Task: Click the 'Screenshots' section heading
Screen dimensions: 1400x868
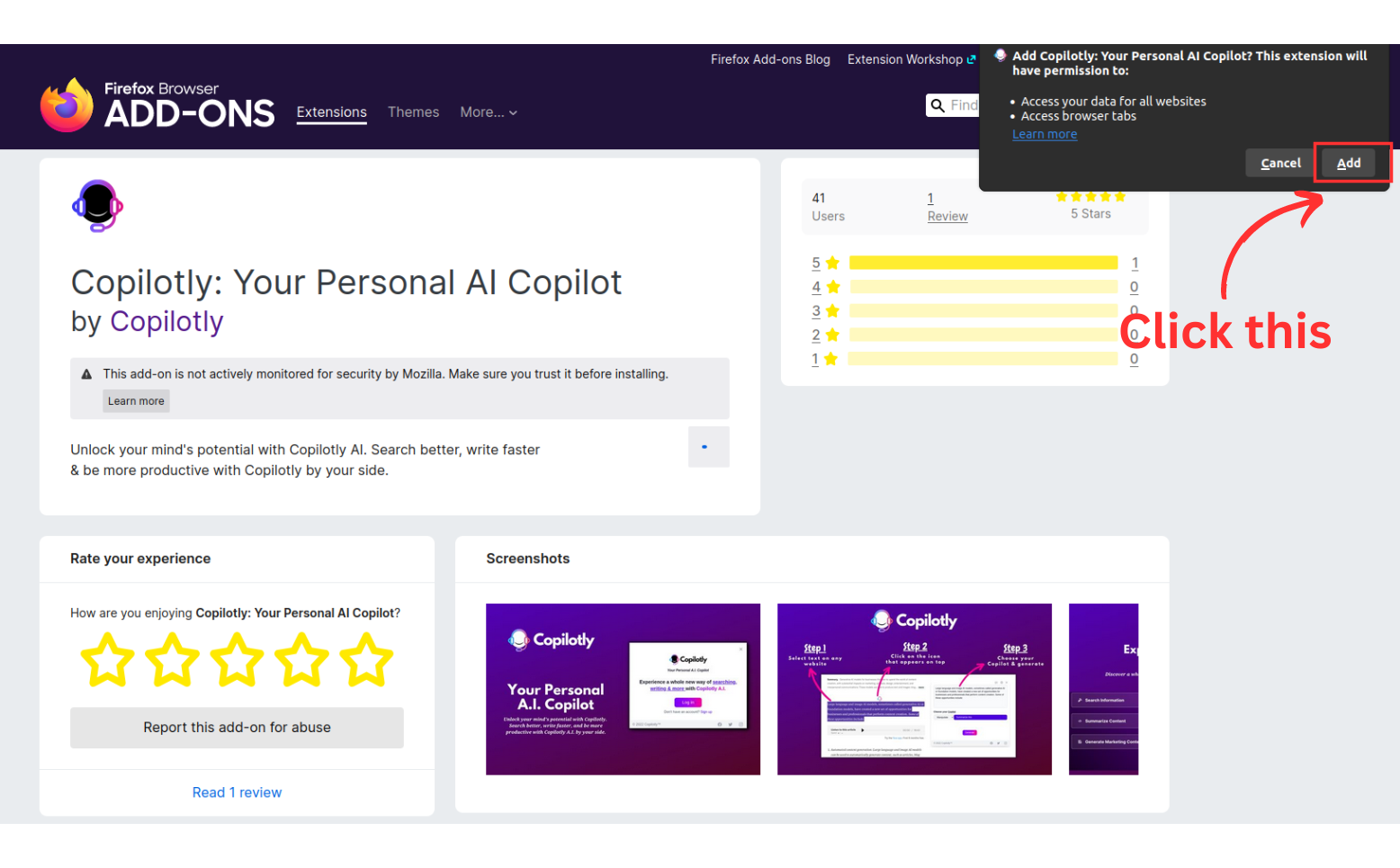Action: (528, 559)
